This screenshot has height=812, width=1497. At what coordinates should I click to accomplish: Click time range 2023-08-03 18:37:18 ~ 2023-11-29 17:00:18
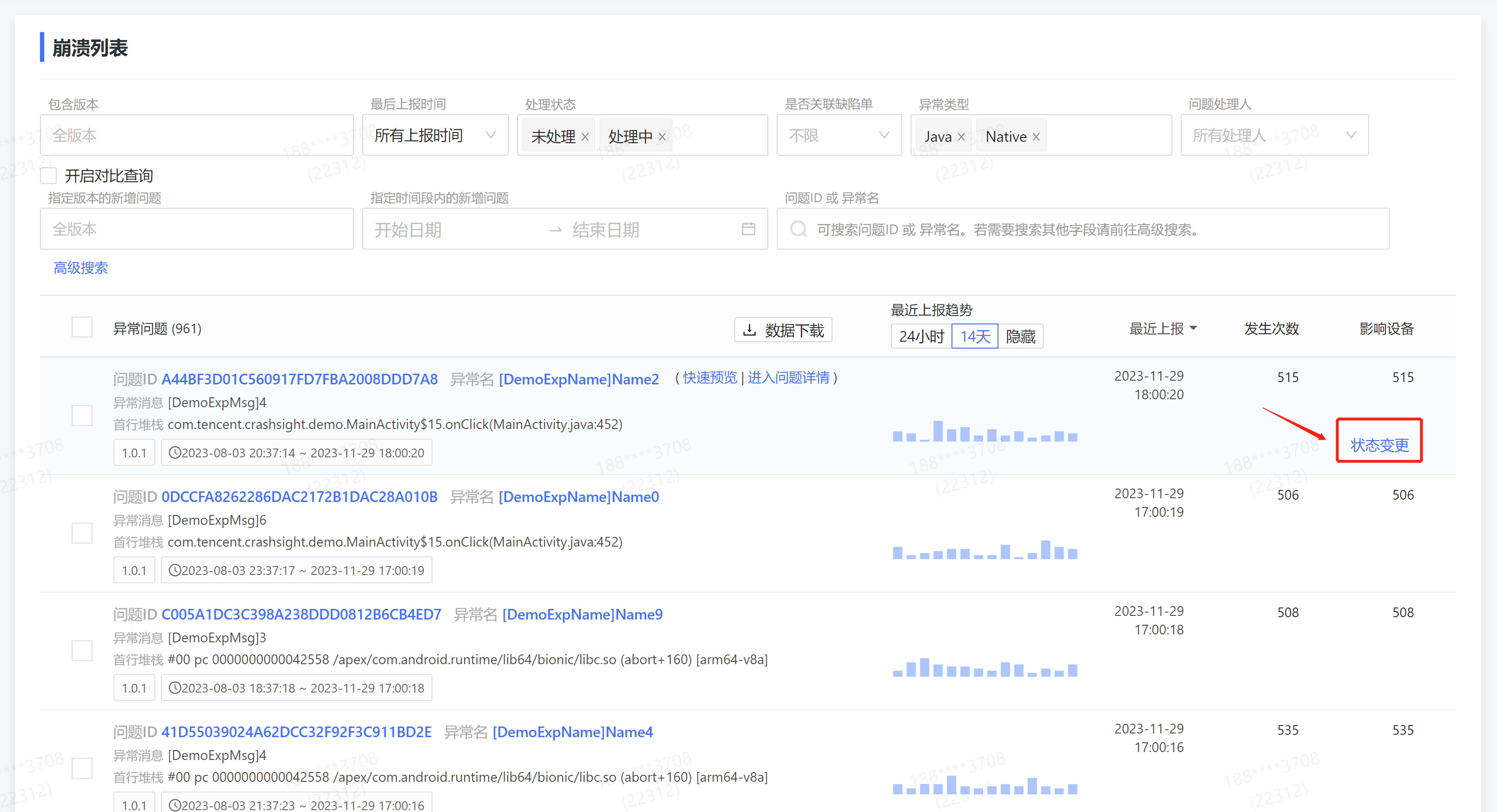(x=297, y=688)
